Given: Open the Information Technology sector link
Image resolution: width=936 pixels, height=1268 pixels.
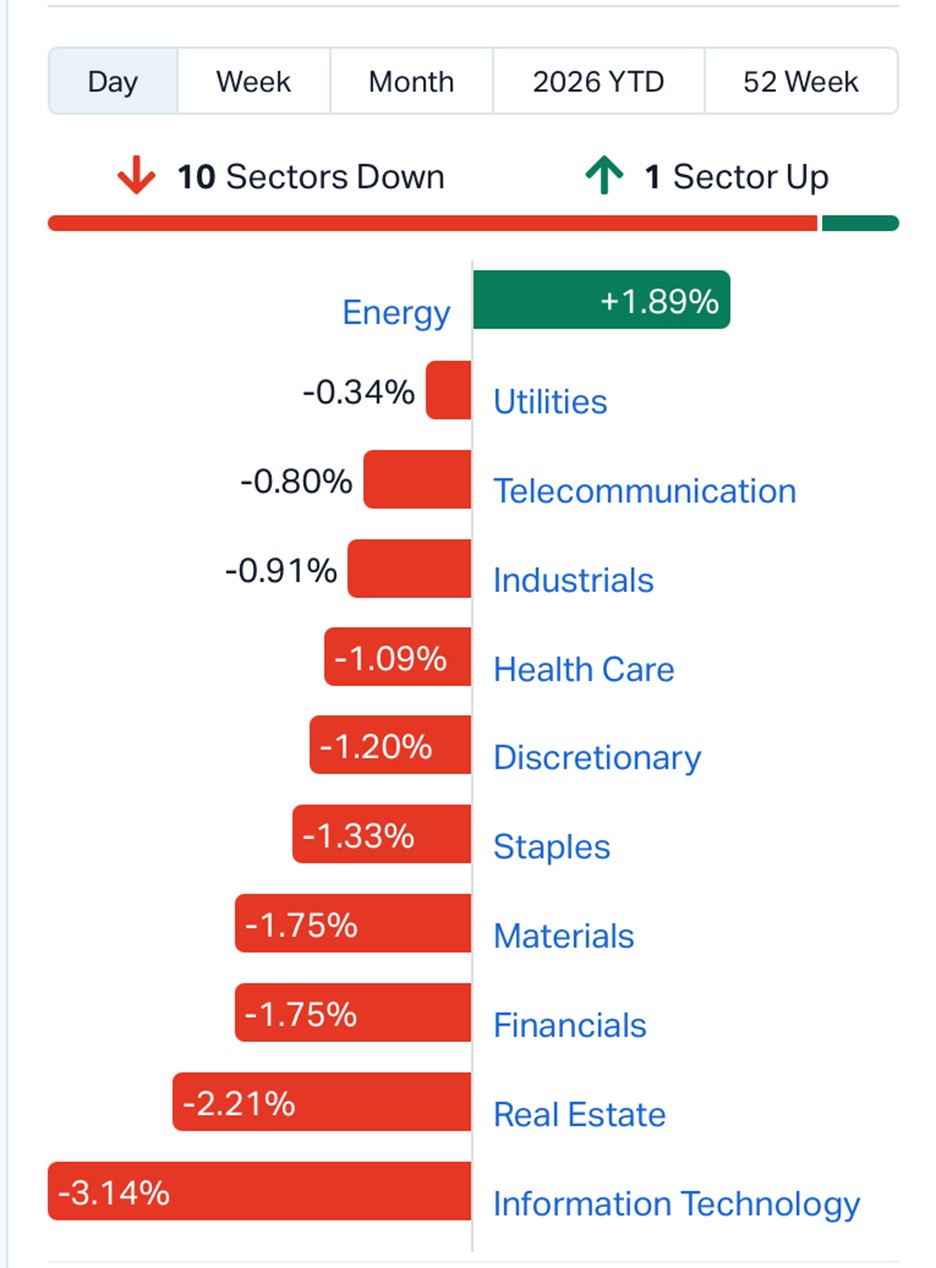Looking at the screenshot, I should tap(676, 1203).
